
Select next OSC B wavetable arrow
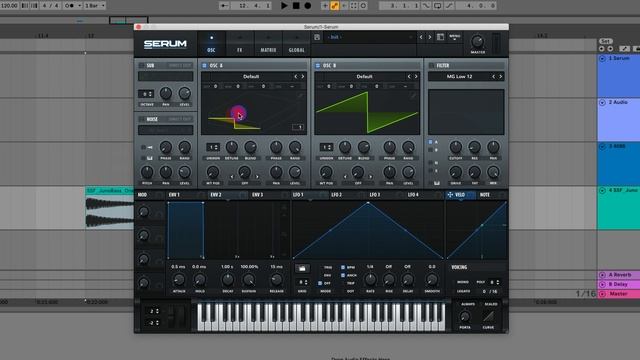click(x=416, y=76)
